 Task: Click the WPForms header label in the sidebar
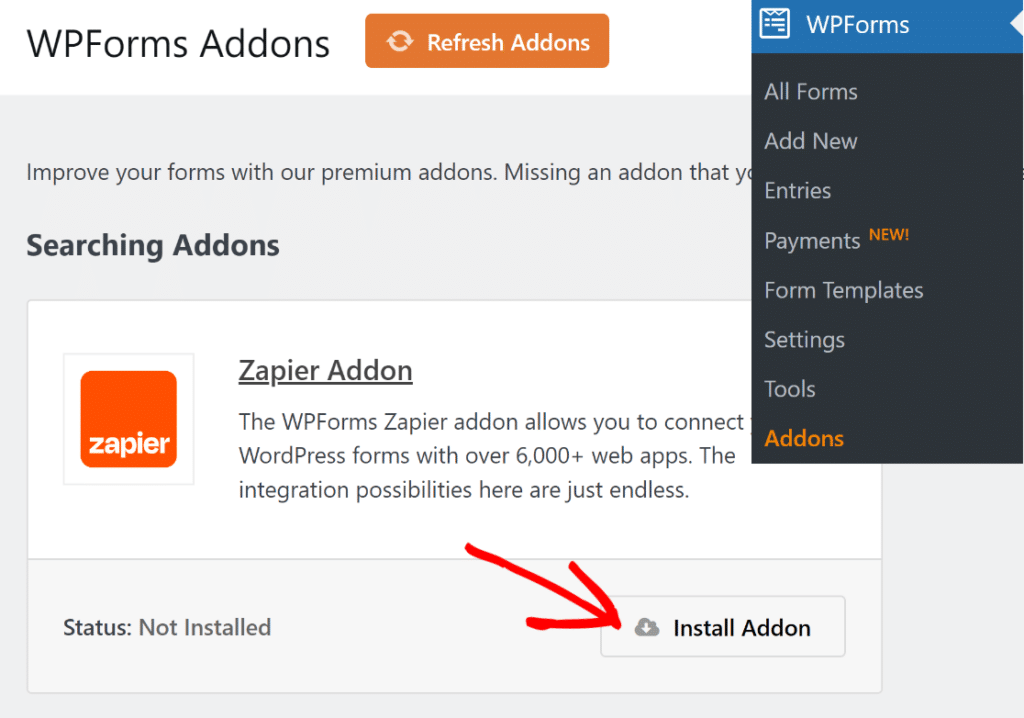[862, 24]
